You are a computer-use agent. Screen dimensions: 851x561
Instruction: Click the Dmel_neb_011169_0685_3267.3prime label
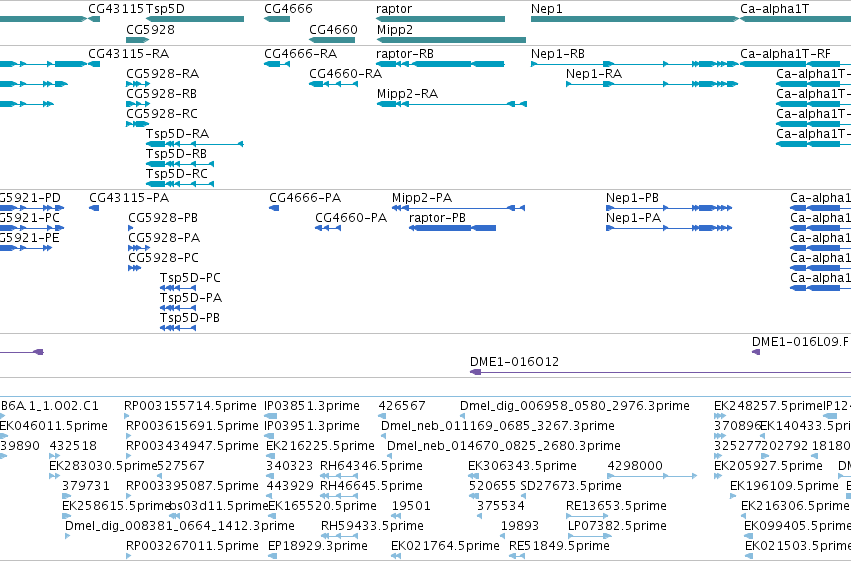coord(498,426)
